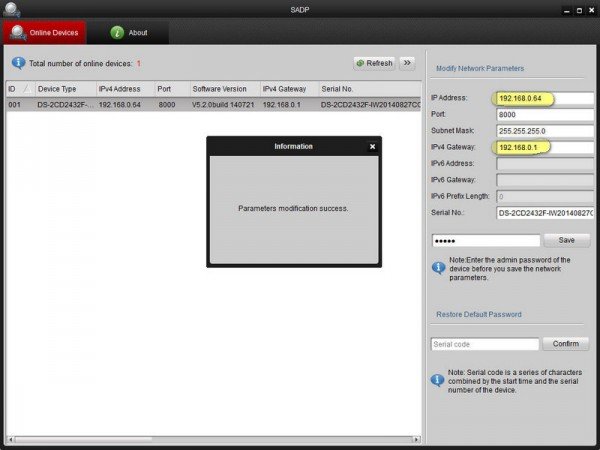Click the scrollbar right arrow
The height and width of the screenshot is (450, 600).
[x=417, y=439]
